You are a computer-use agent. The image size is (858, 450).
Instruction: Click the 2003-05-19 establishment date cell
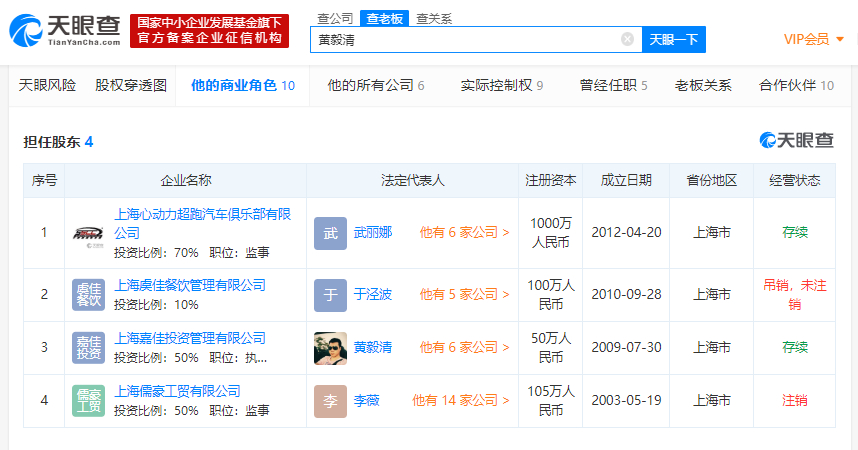click(x=626, y=401)
